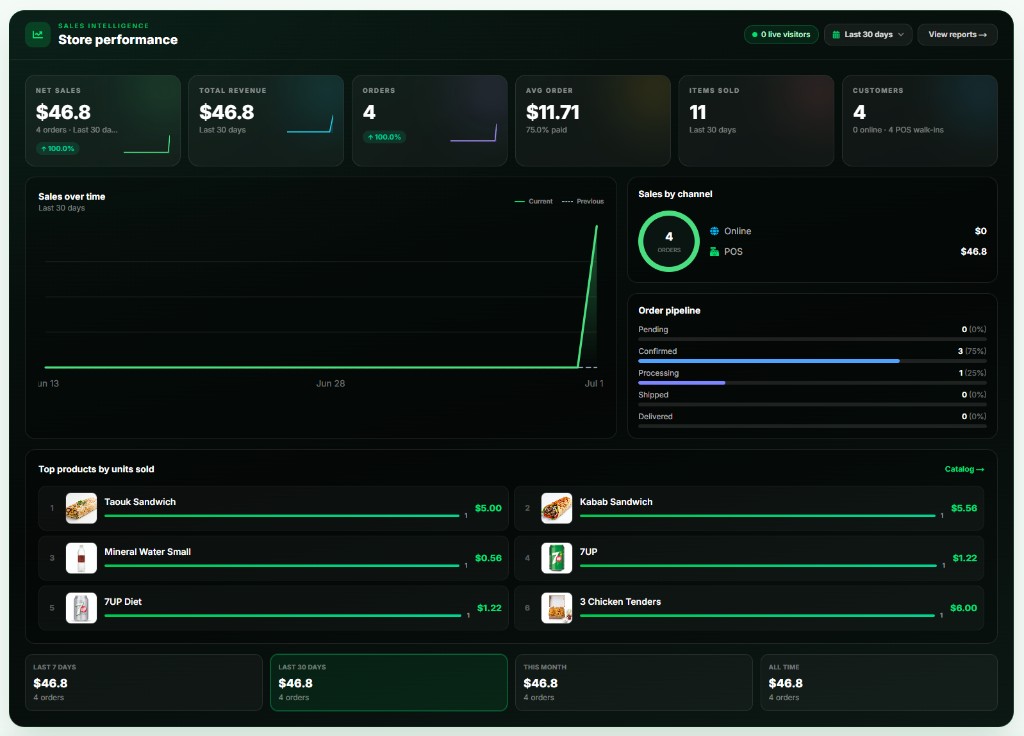1024x736 pixels.
Task: Click the calendar icon in date filter
Action: [836, 35]
